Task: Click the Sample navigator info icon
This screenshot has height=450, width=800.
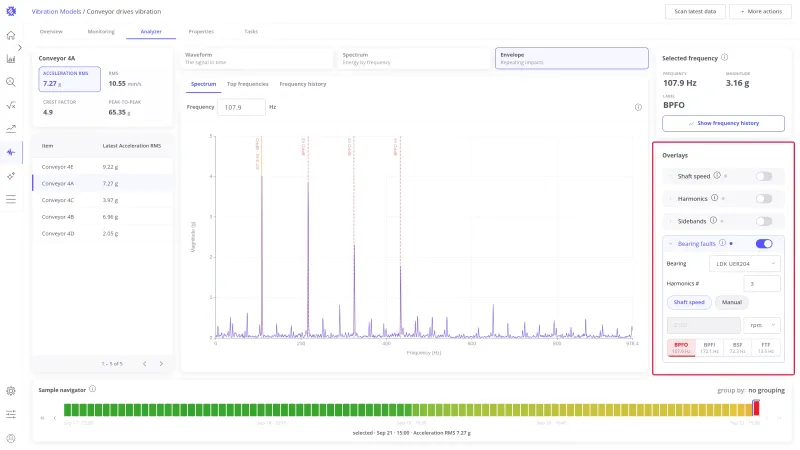Action: click(92, 389)
